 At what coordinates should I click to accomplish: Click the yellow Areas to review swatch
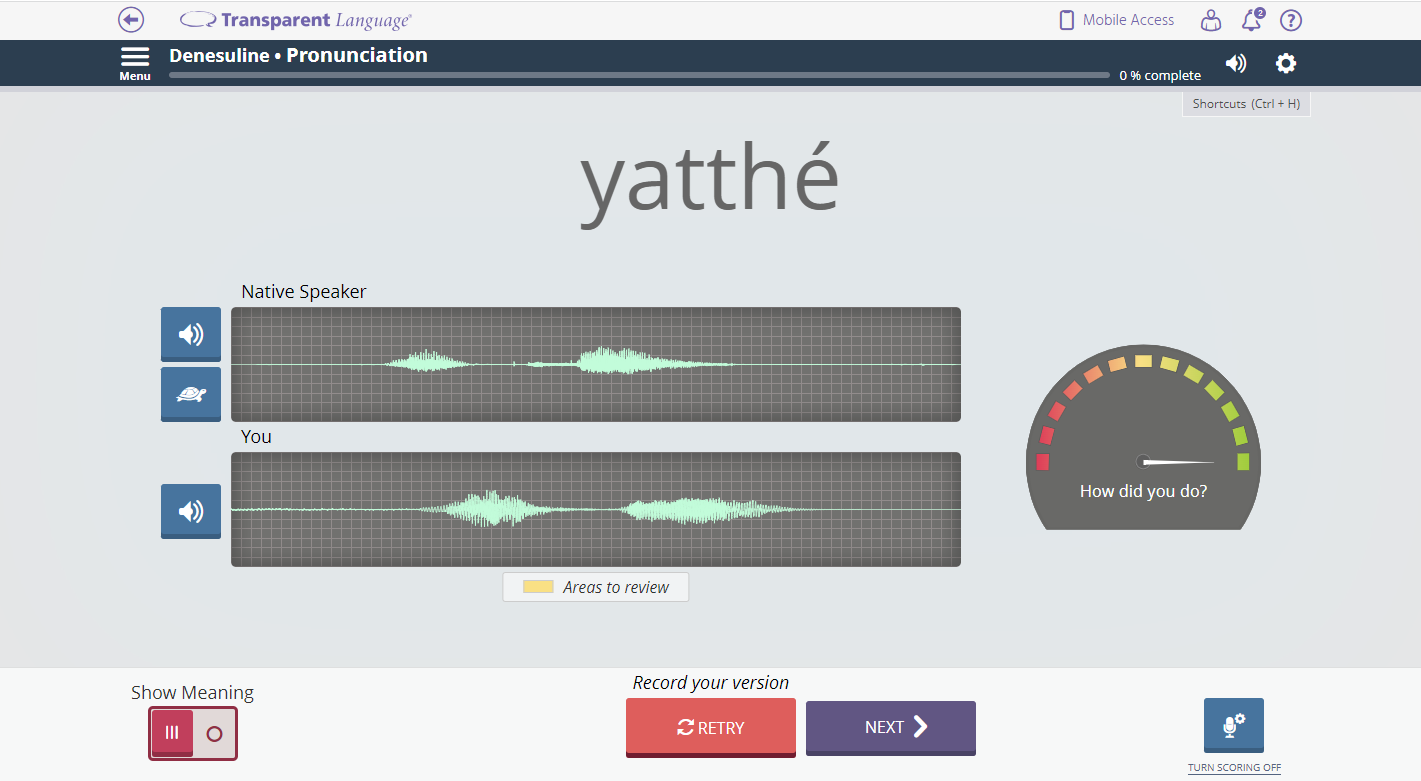(x=538, y=587)
